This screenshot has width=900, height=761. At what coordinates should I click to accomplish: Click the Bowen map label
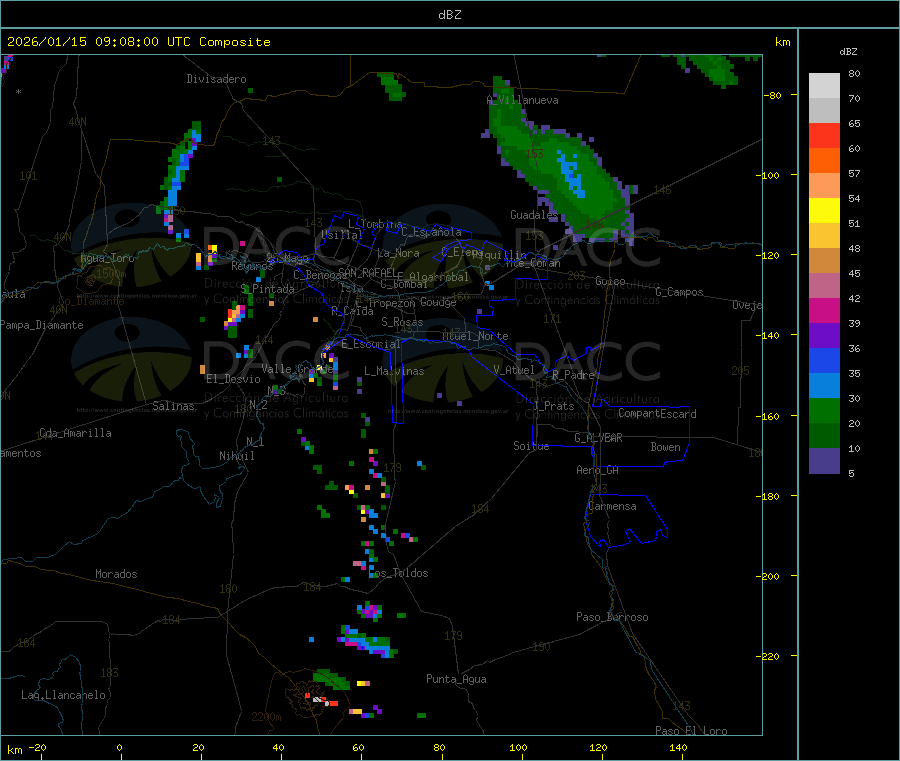tap(665, 447)
